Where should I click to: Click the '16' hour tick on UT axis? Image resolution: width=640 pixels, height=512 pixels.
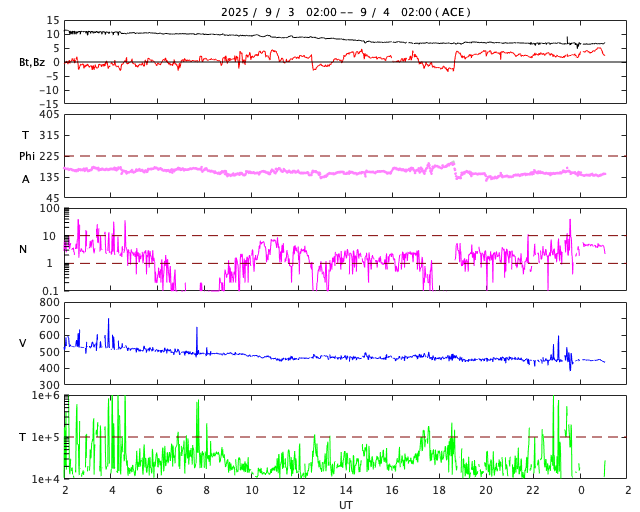(392, 490)
